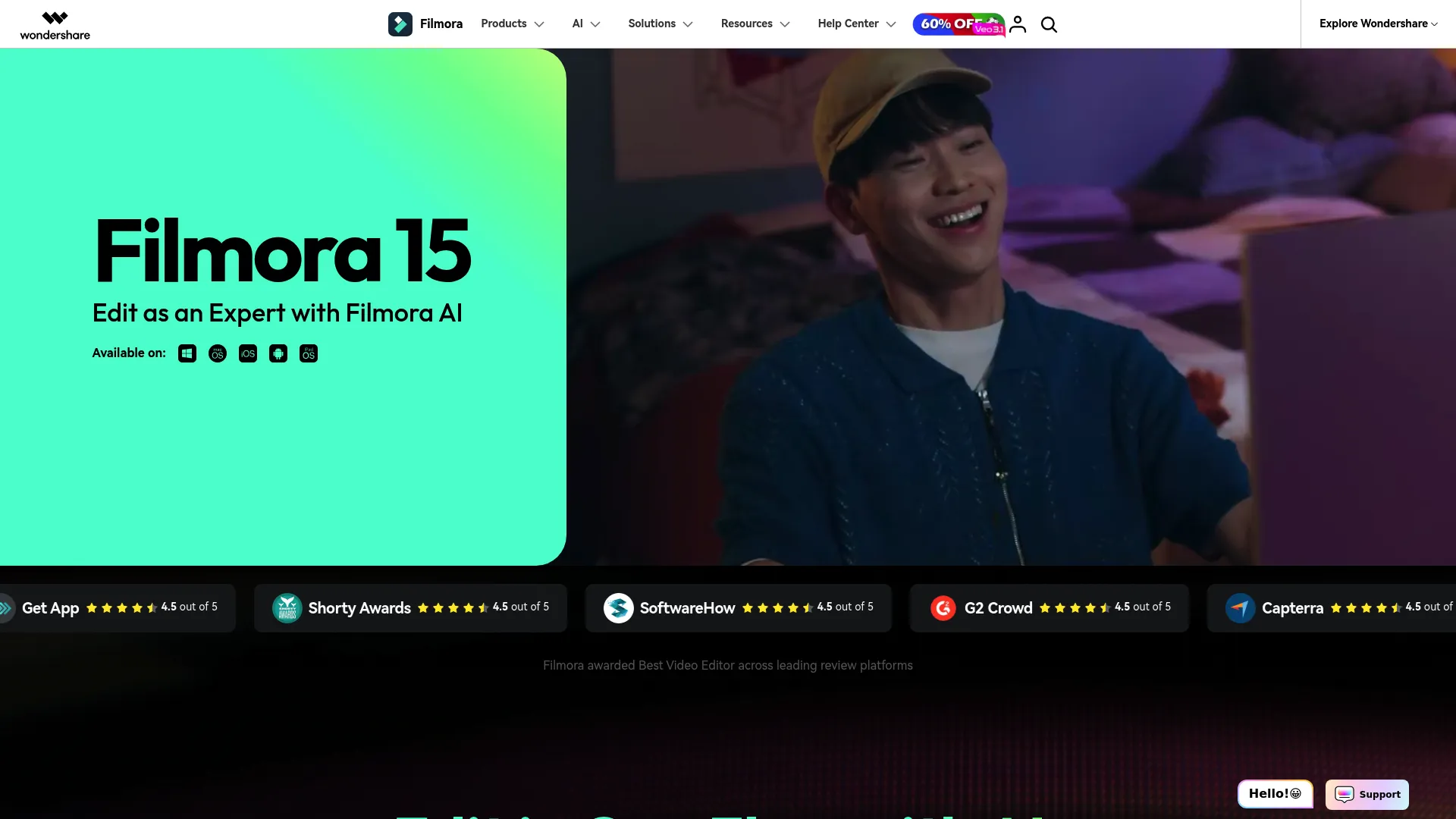This screenshot has width=1456, height=819.
Task: Open the user account icon
Action: [x=1018, y=24]
